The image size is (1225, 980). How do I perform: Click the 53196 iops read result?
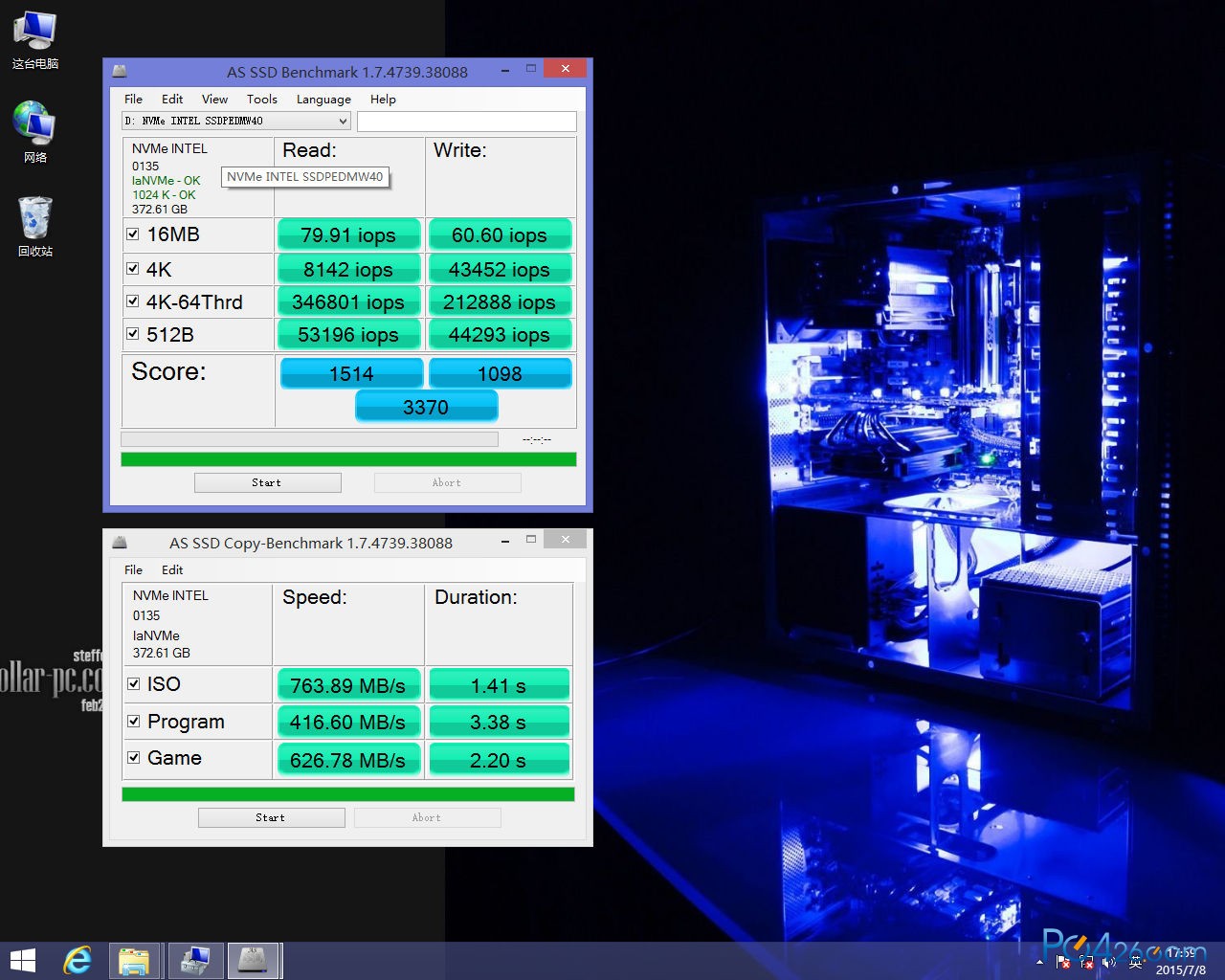pyautogui.click(x=348, y=335)
